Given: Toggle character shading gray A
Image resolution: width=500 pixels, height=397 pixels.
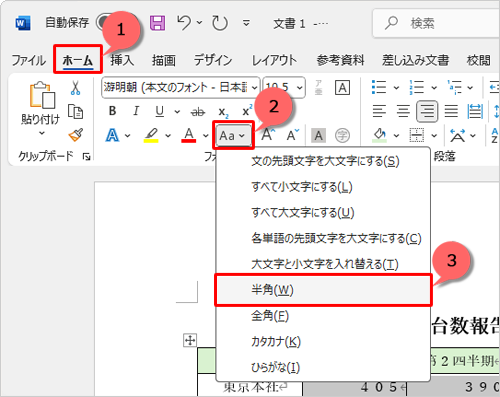Looking at the screenshot, I should click(x=318, y=136).
